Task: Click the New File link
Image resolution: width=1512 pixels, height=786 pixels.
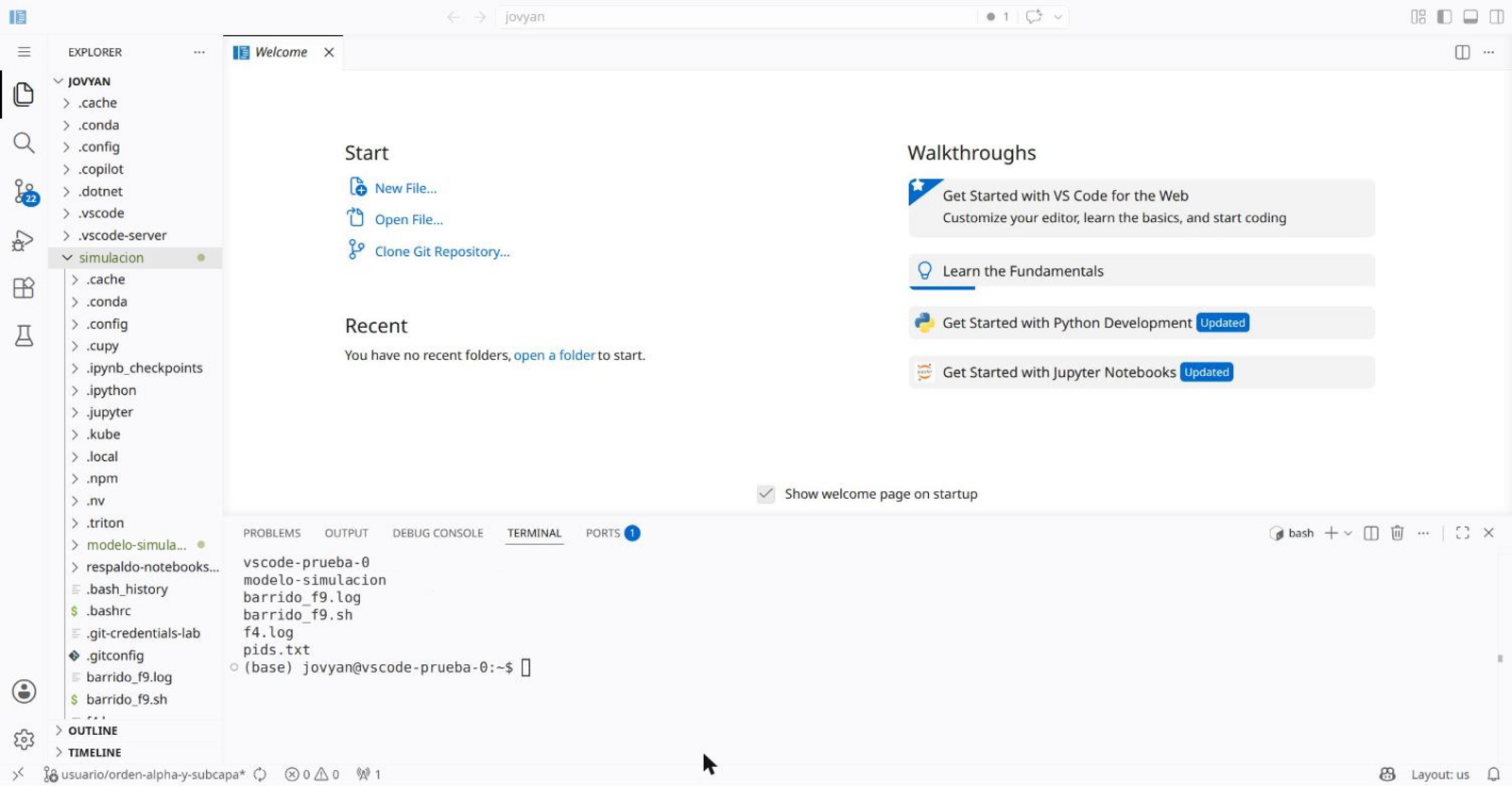Action: point(405,188)
